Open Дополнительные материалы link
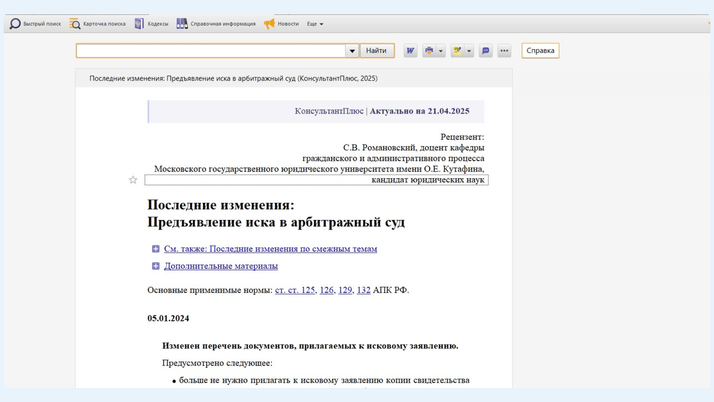 pos(221,266)
